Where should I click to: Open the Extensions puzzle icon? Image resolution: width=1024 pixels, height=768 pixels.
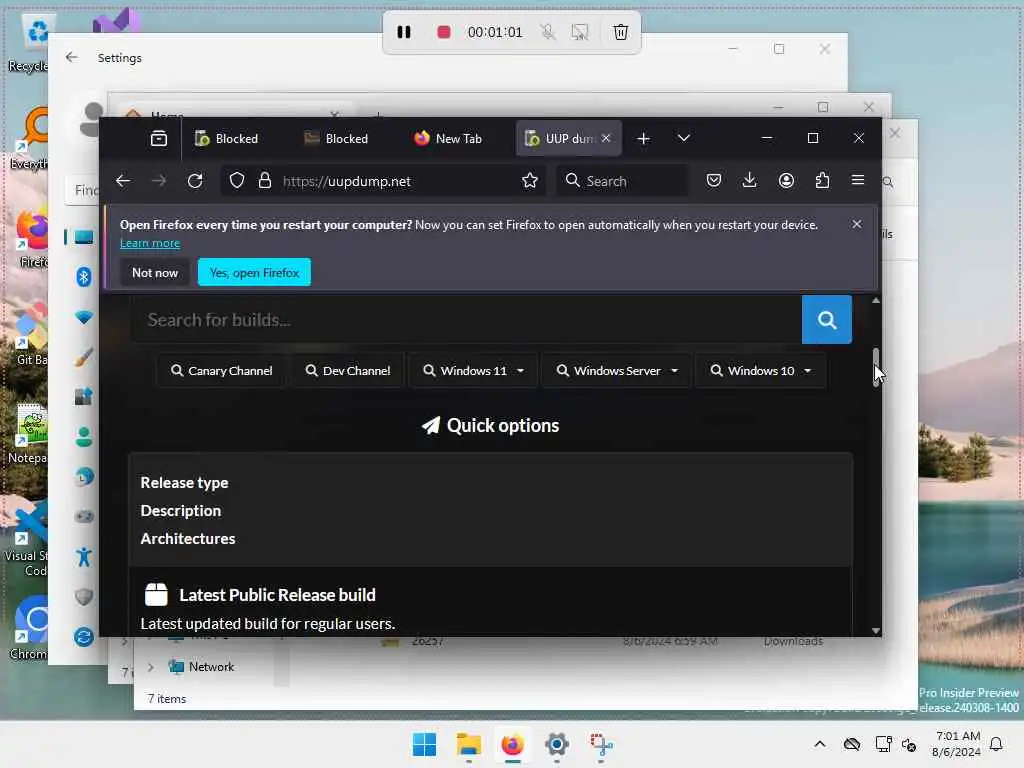(822, 181)
